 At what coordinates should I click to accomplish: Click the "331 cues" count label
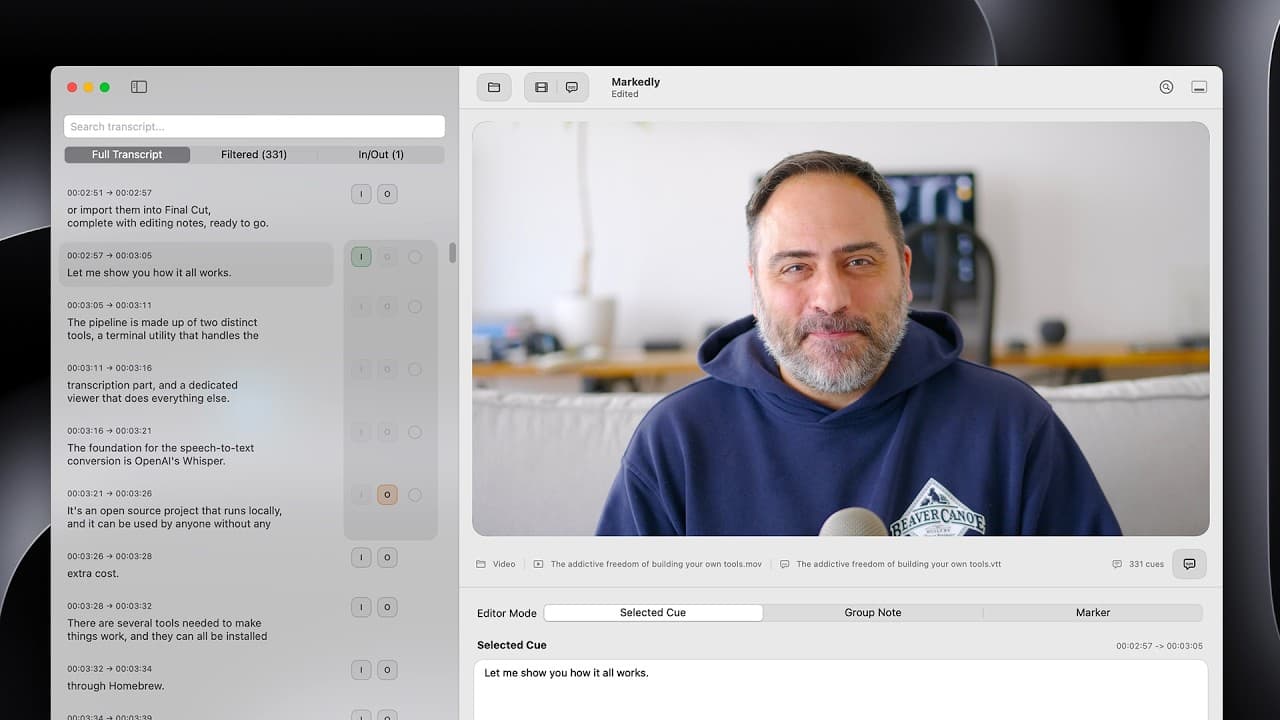[x=1146, y=564]
